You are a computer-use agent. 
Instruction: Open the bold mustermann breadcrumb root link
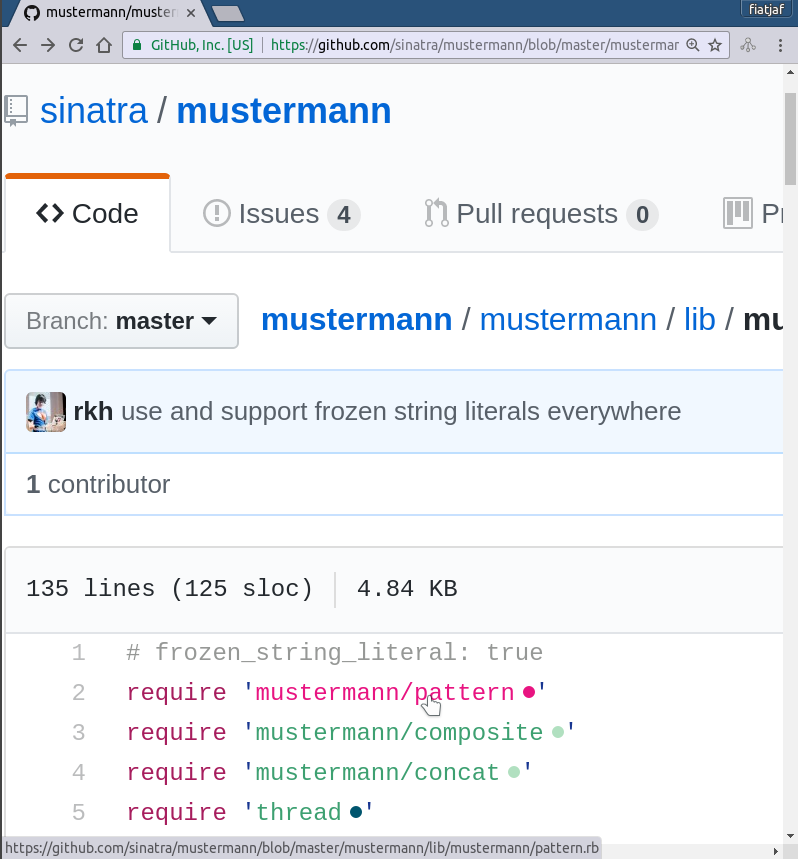357,320
